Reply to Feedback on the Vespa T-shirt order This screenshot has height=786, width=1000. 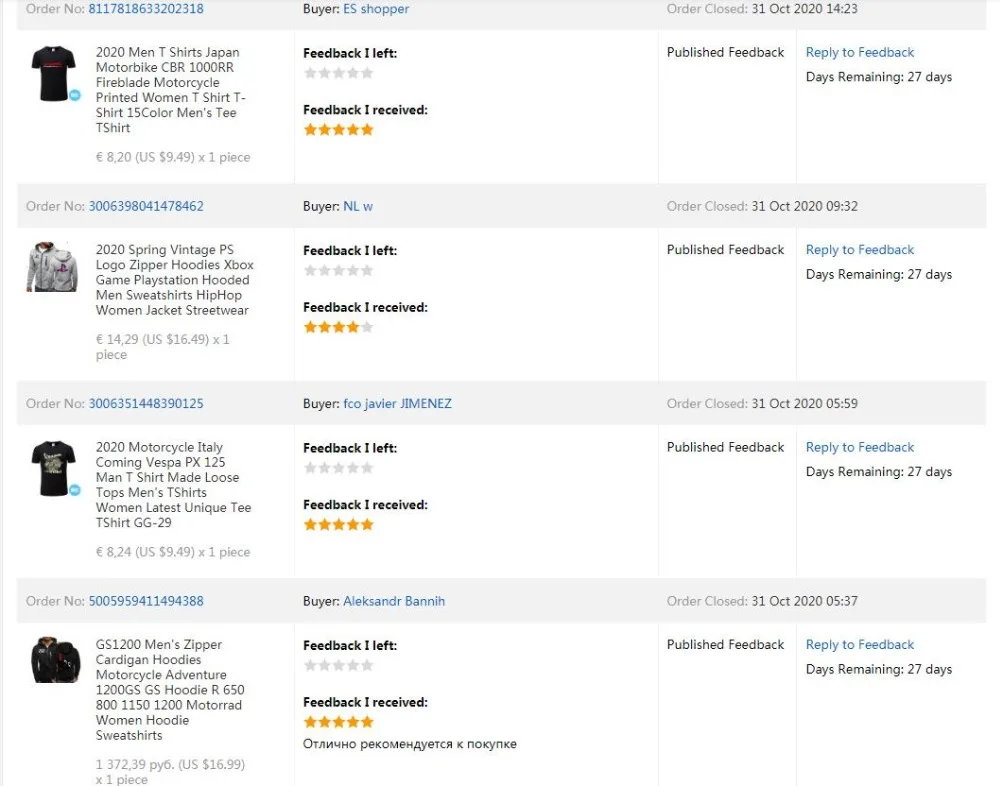[x=860, y=447]
